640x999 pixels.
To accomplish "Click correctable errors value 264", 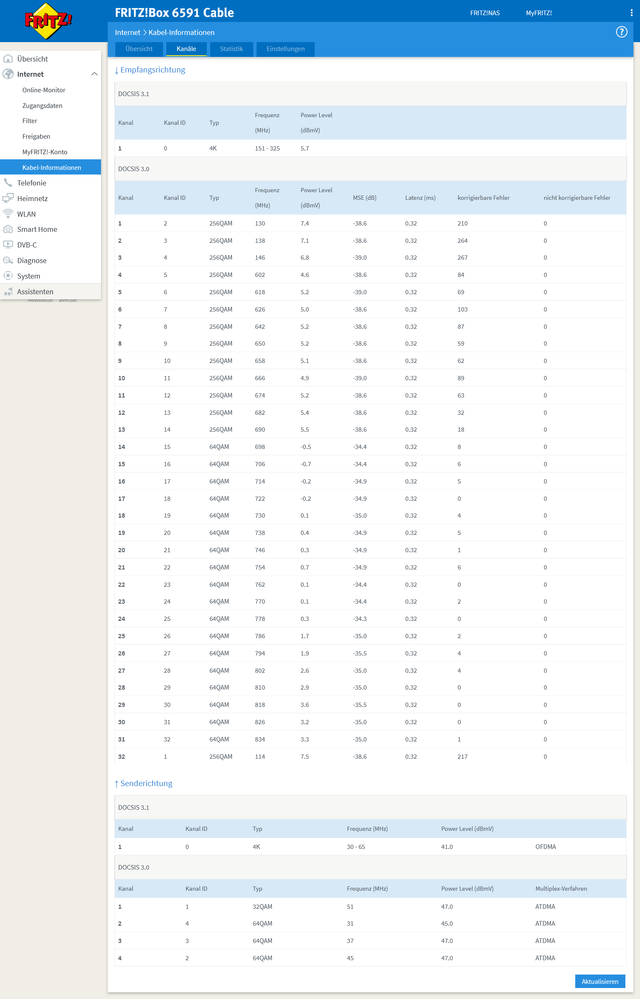I will pyautogui.click(x=462, y=241).
